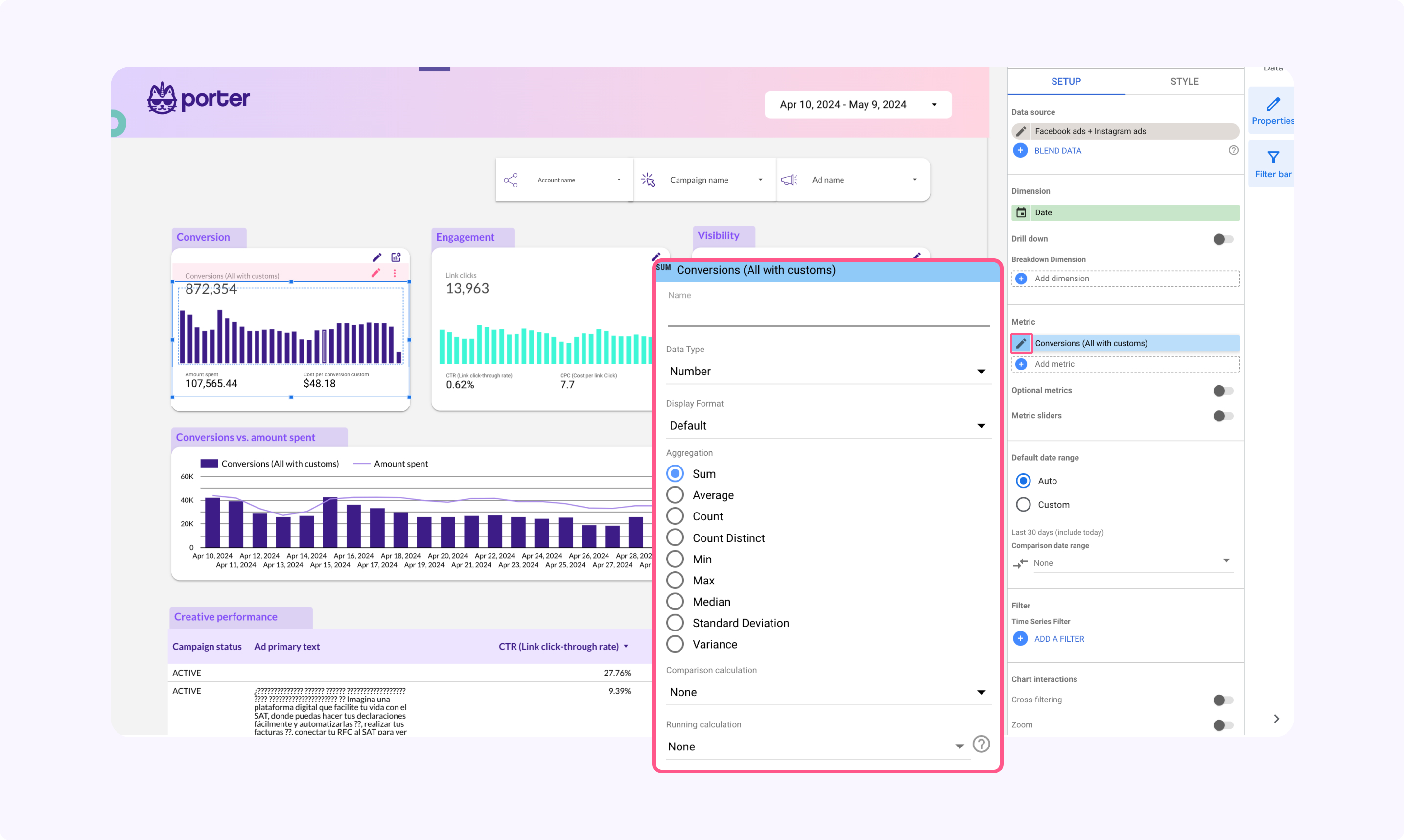Image resolution: width=1404 pixels, height=840 pixels.
Task: Click the Porter cat logo
Action: click(x=163, y=98)
